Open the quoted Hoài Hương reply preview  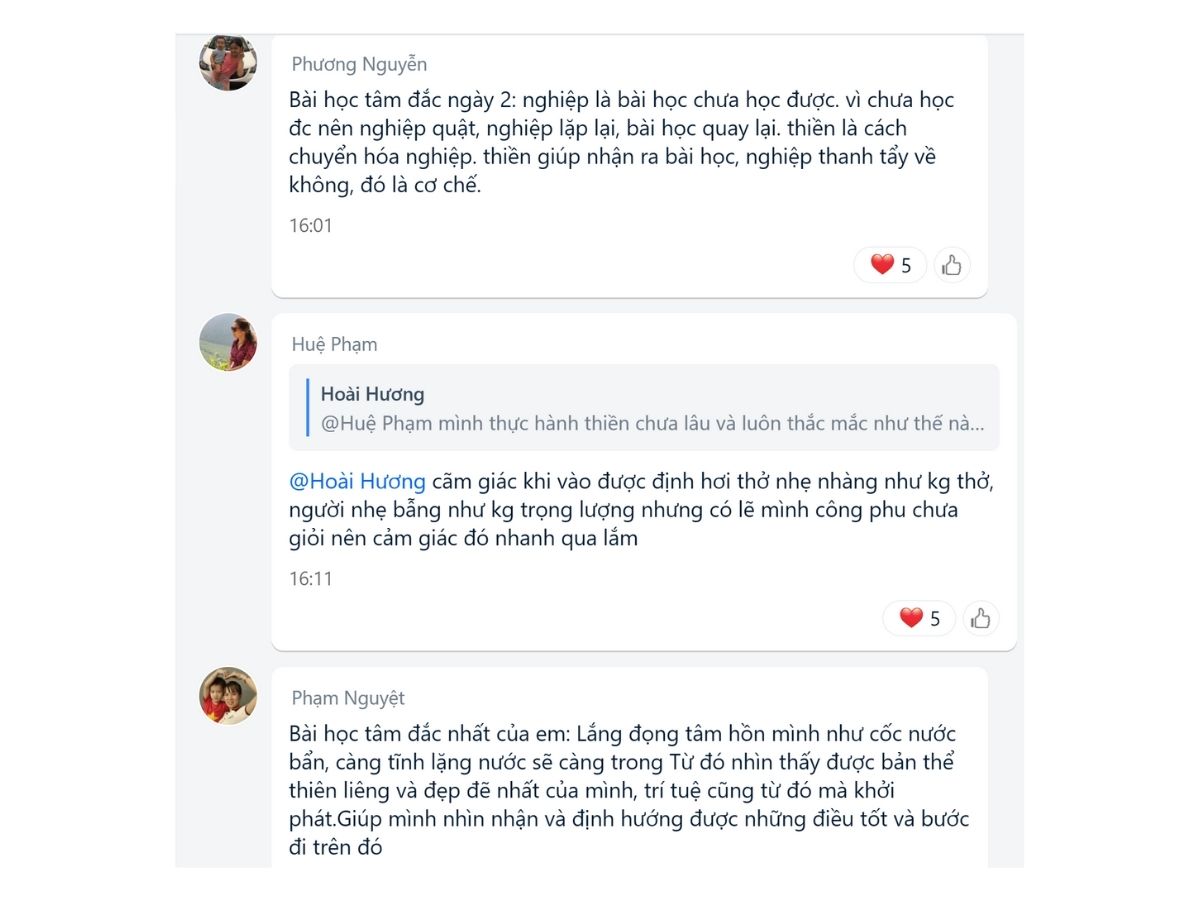tap(644, 407)
